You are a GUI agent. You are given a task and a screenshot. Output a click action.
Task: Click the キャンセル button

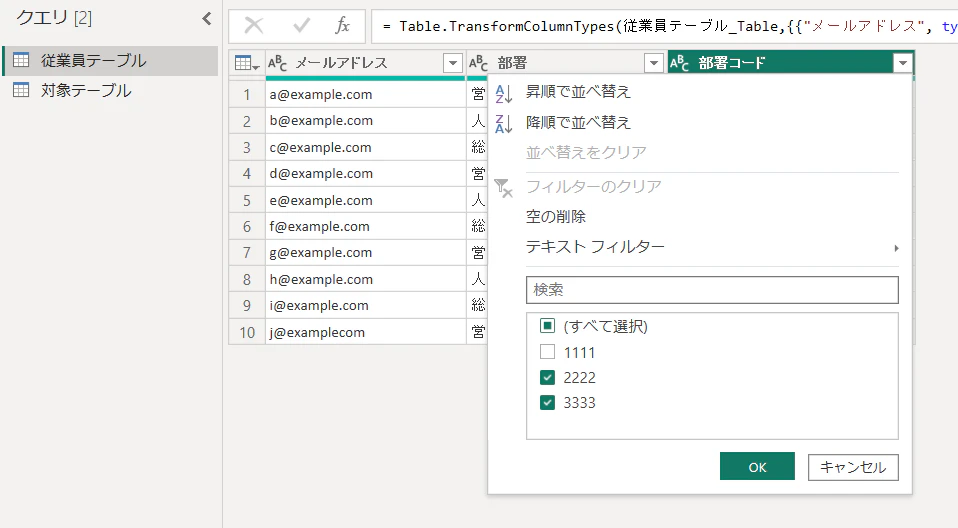click(x=853, y=467)
